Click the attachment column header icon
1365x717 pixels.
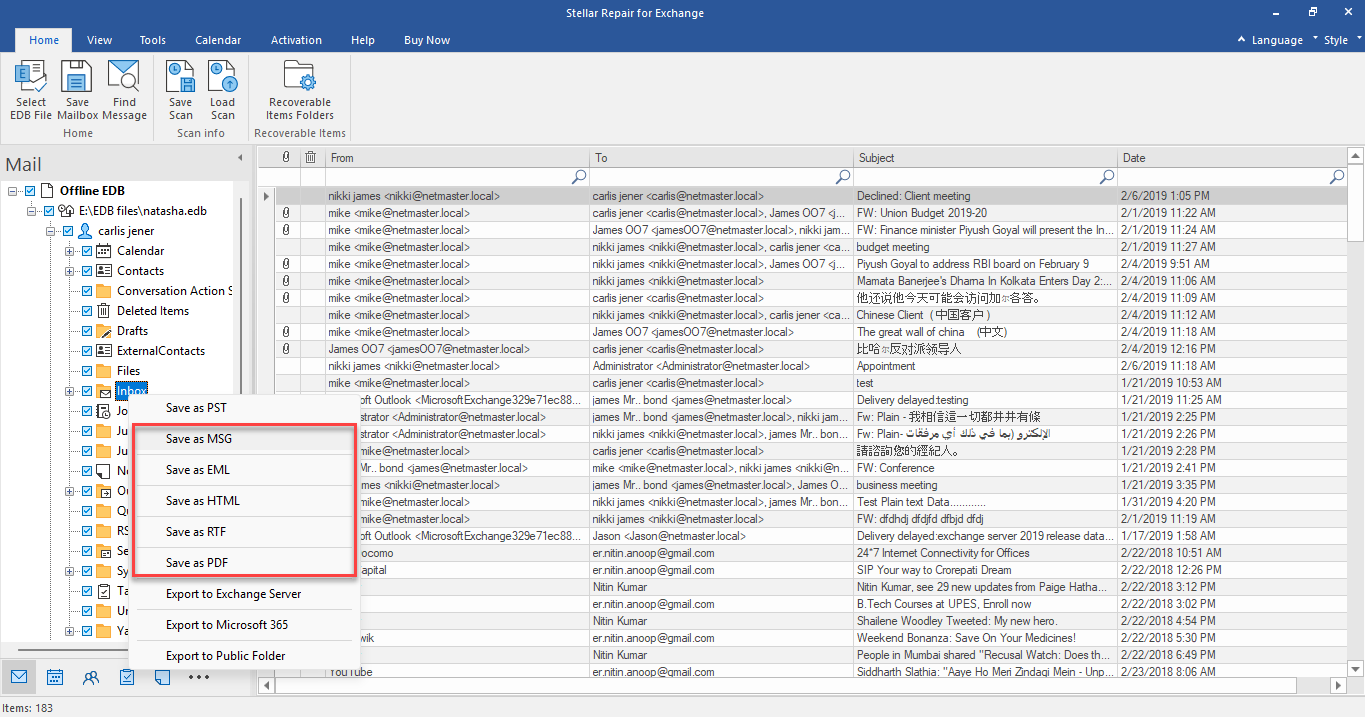pos(286,157)
